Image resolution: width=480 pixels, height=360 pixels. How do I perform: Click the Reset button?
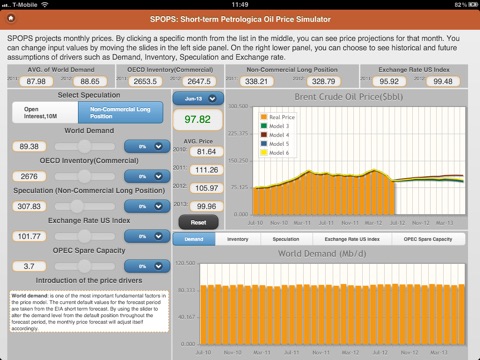point(198,222)
